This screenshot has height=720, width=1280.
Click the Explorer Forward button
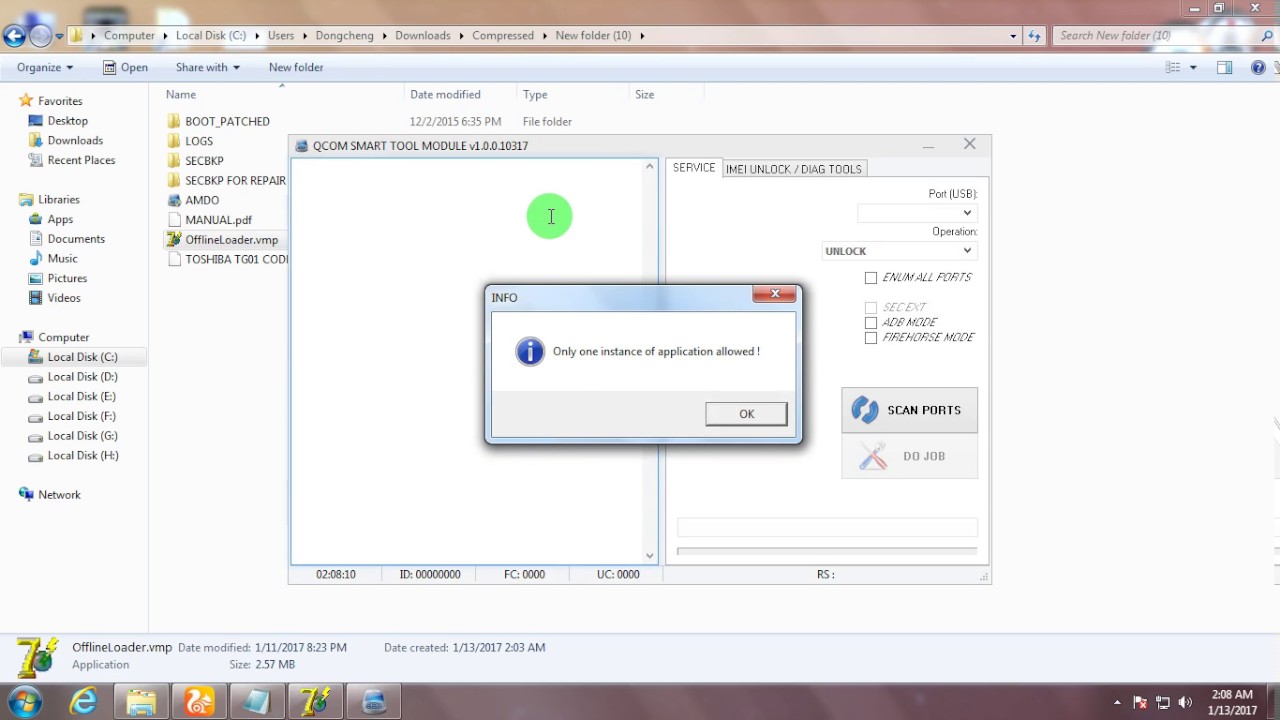pos(40,36)
